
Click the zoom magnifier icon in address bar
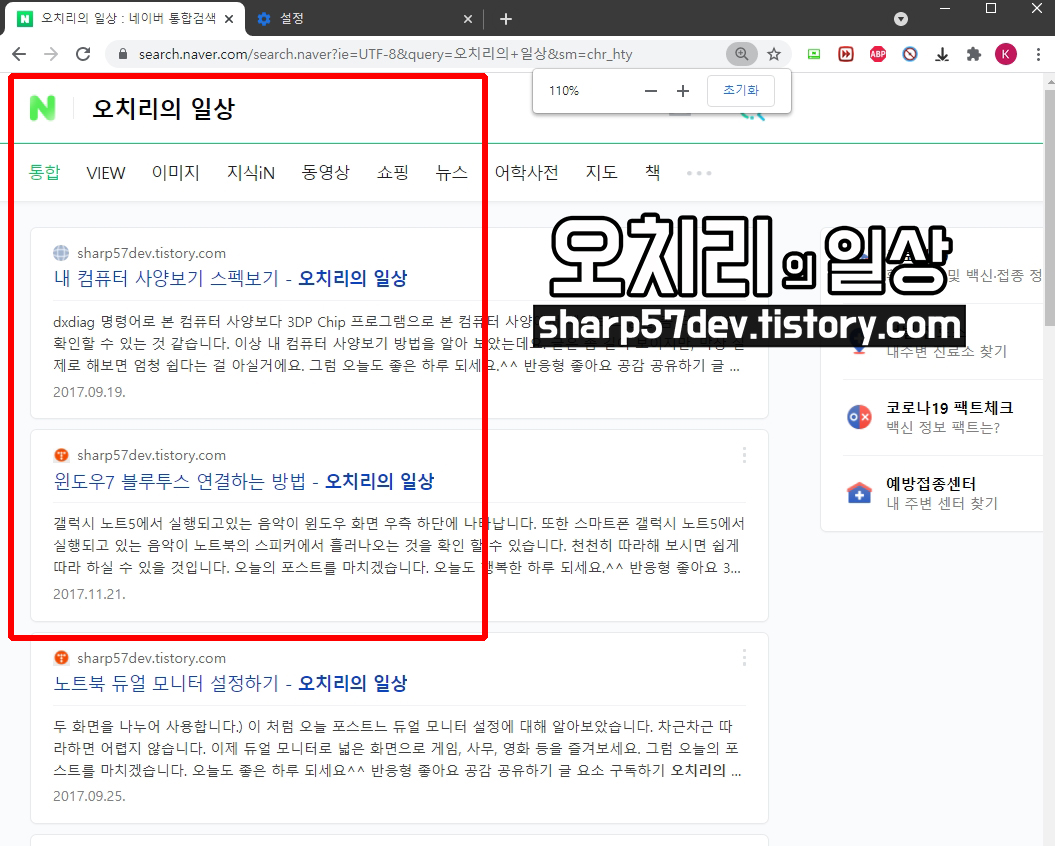tap(741, 54)
